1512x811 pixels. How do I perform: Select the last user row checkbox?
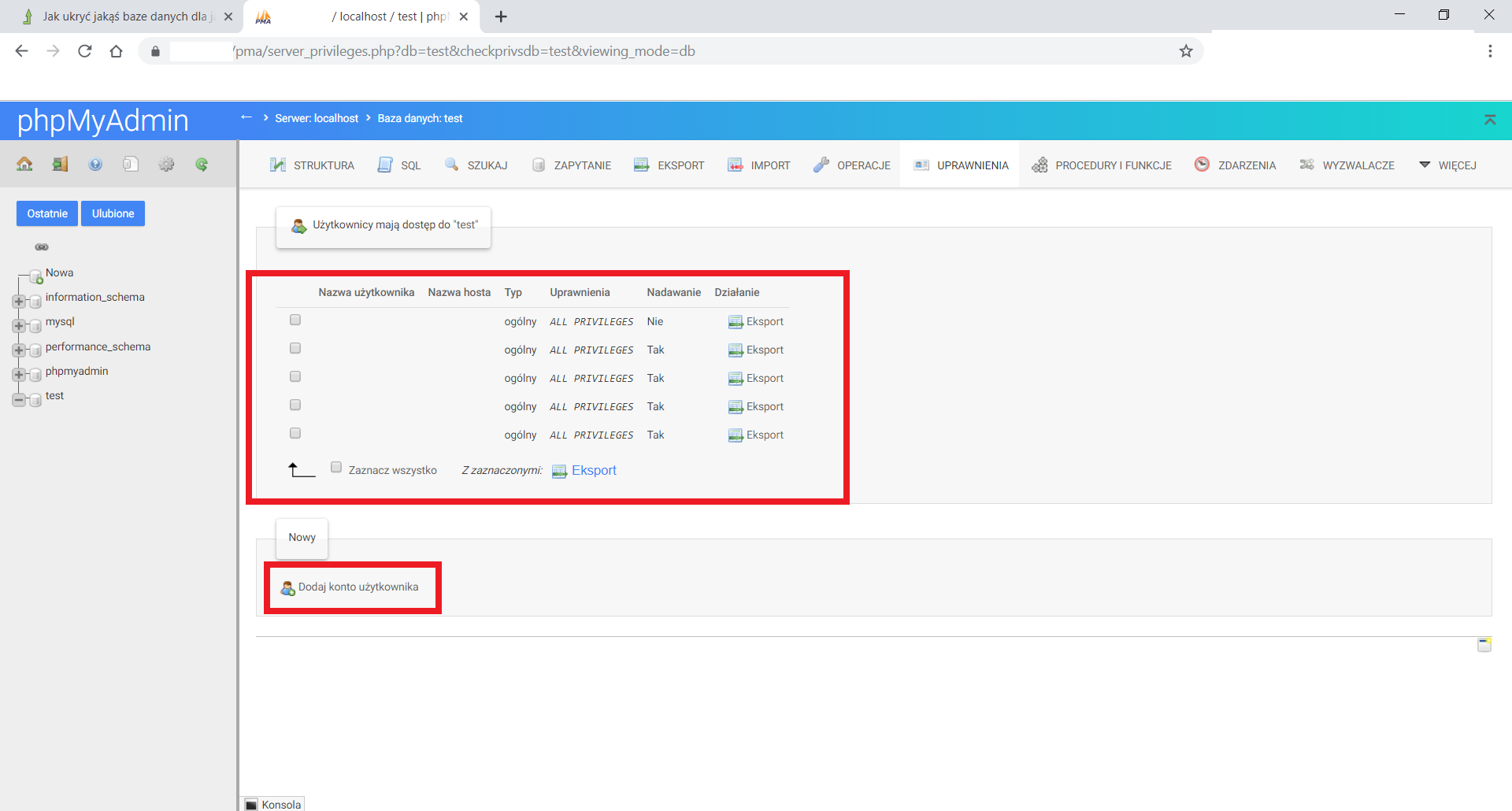(x=295, y=433)
